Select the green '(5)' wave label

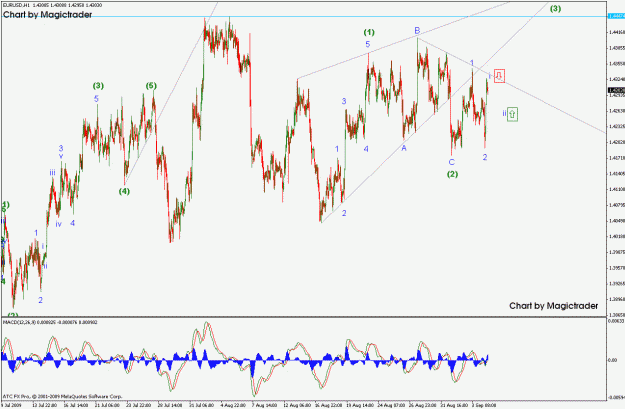151,86
